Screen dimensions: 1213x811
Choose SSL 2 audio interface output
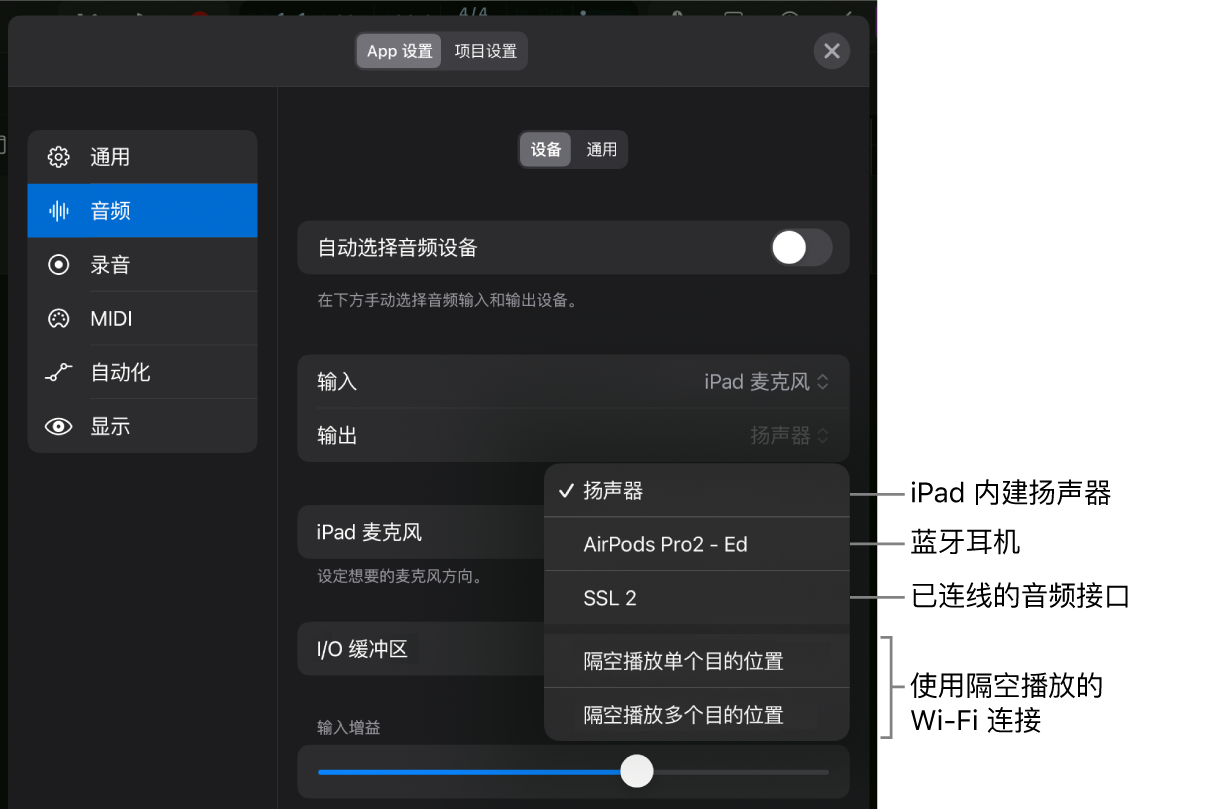pyautogui.click(x=696, y=598)
